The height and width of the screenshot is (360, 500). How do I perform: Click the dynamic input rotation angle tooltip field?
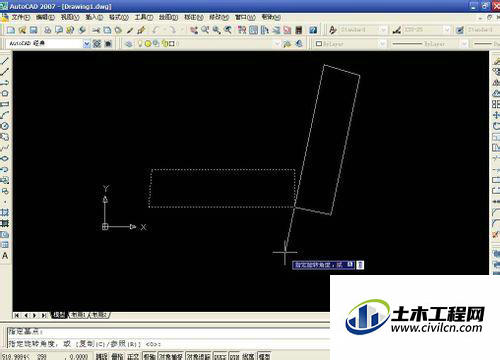323,265
